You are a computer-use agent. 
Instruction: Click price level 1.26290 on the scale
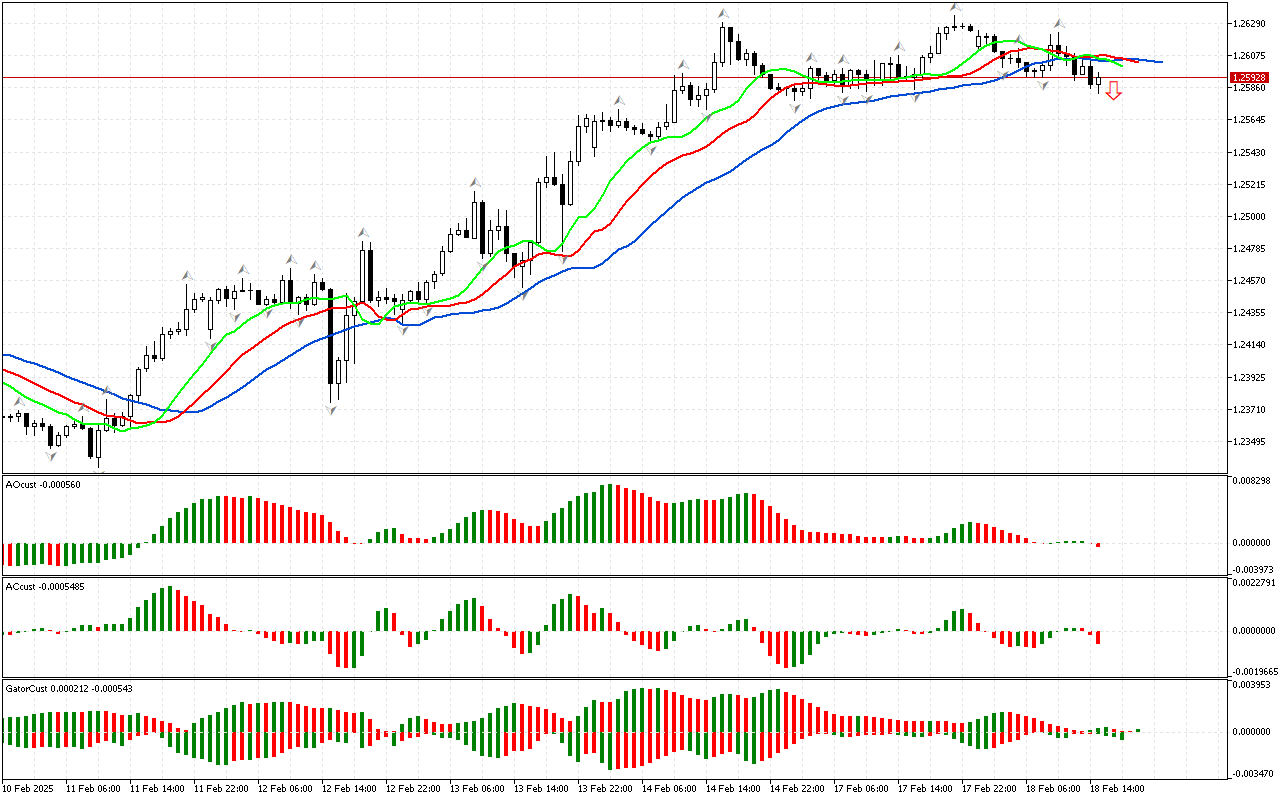coord(1249,23)
